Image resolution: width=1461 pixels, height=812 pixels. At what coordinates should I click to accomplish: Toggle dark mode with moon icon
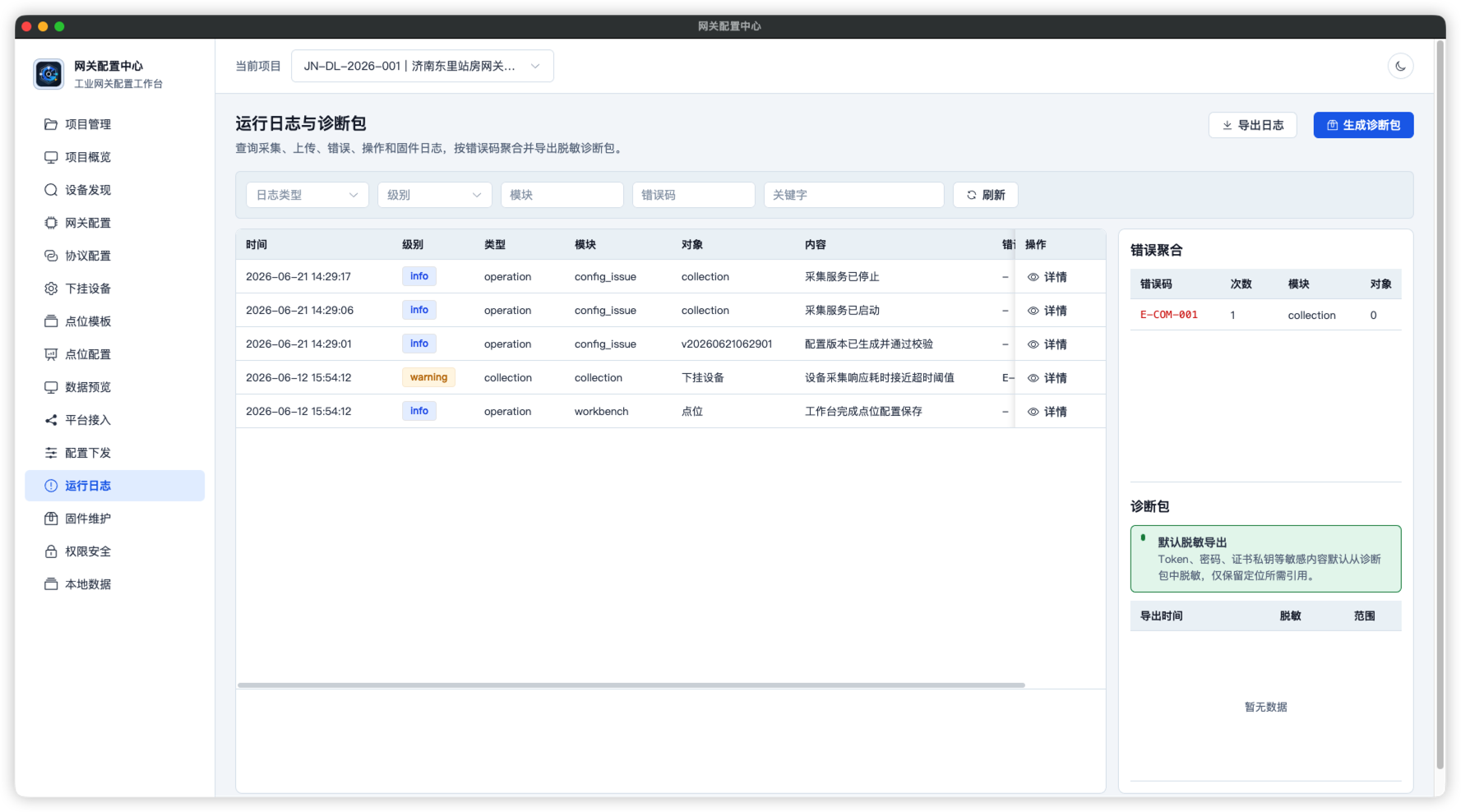(x=1400, y=66)
